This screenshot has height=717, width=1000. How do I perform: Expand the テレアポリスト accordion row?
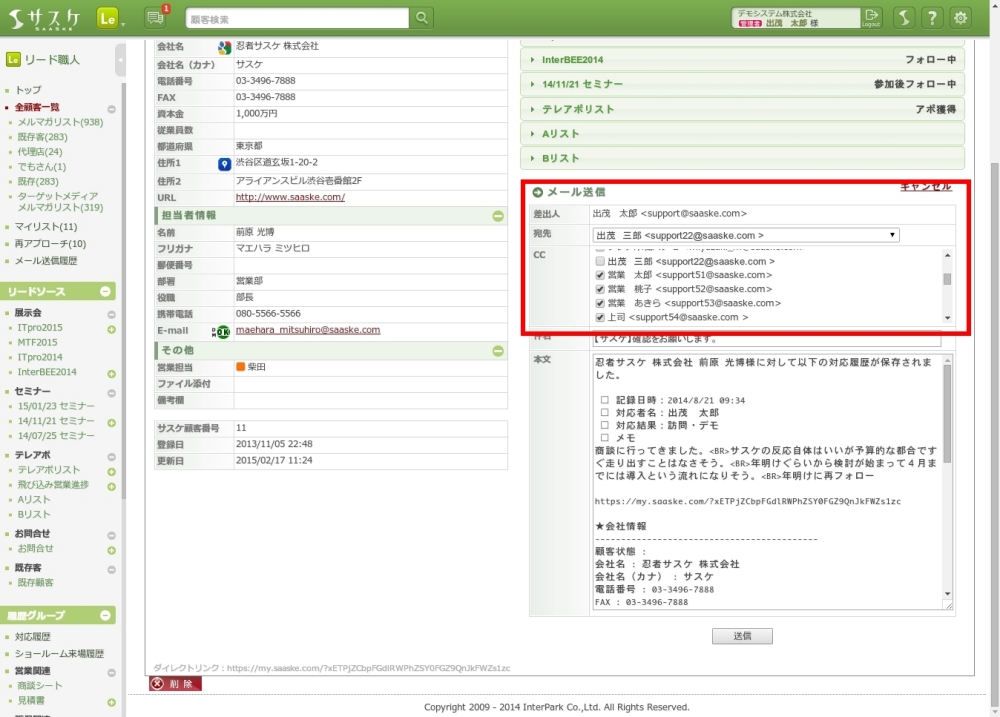[742, 109]
